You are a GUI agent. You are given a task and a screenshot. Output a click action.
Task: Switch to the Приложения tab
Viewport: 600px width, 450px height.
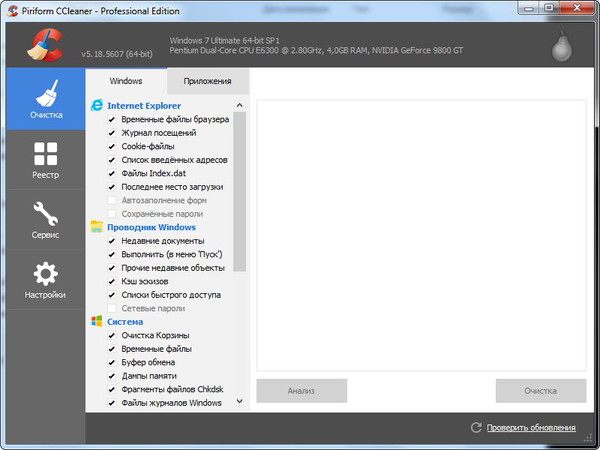pyautogui.click(x=207, y=81)
